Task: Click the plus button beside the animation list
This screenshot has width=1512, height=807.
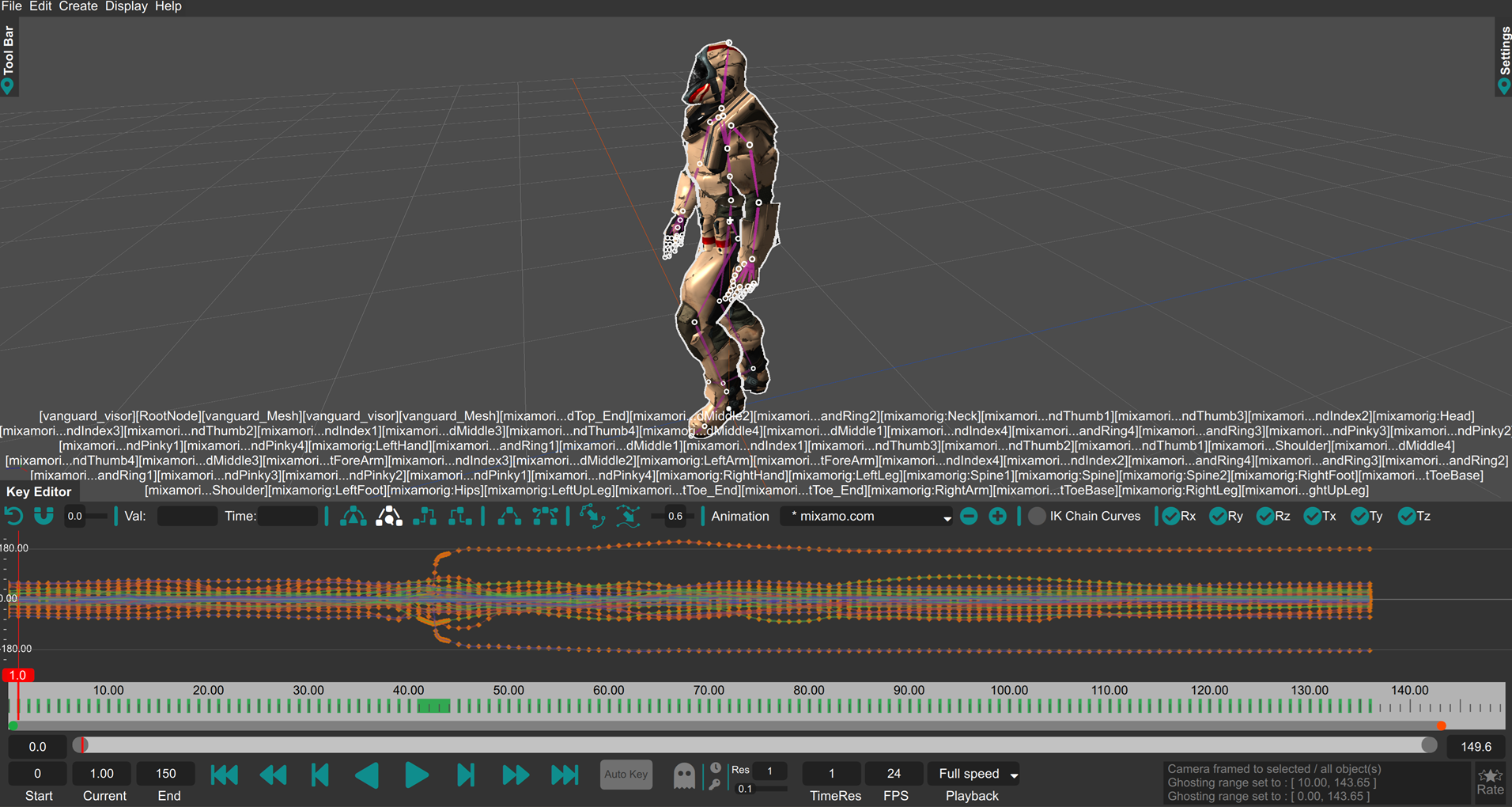Action: pyautogui.click(x=998, y=517)
